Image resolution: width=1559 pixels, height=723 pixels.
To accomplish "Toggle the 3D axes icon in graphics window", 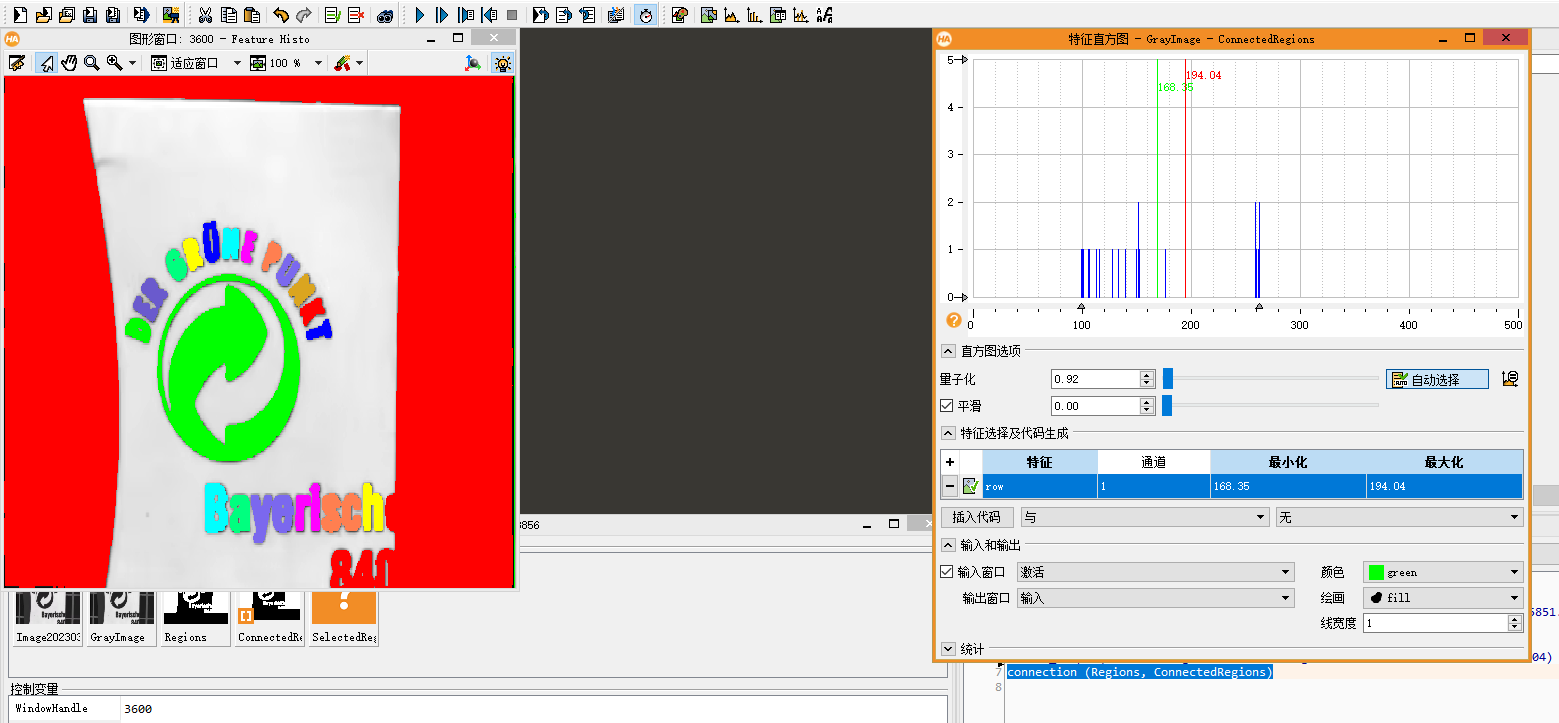I will click(x=473, y=63).
